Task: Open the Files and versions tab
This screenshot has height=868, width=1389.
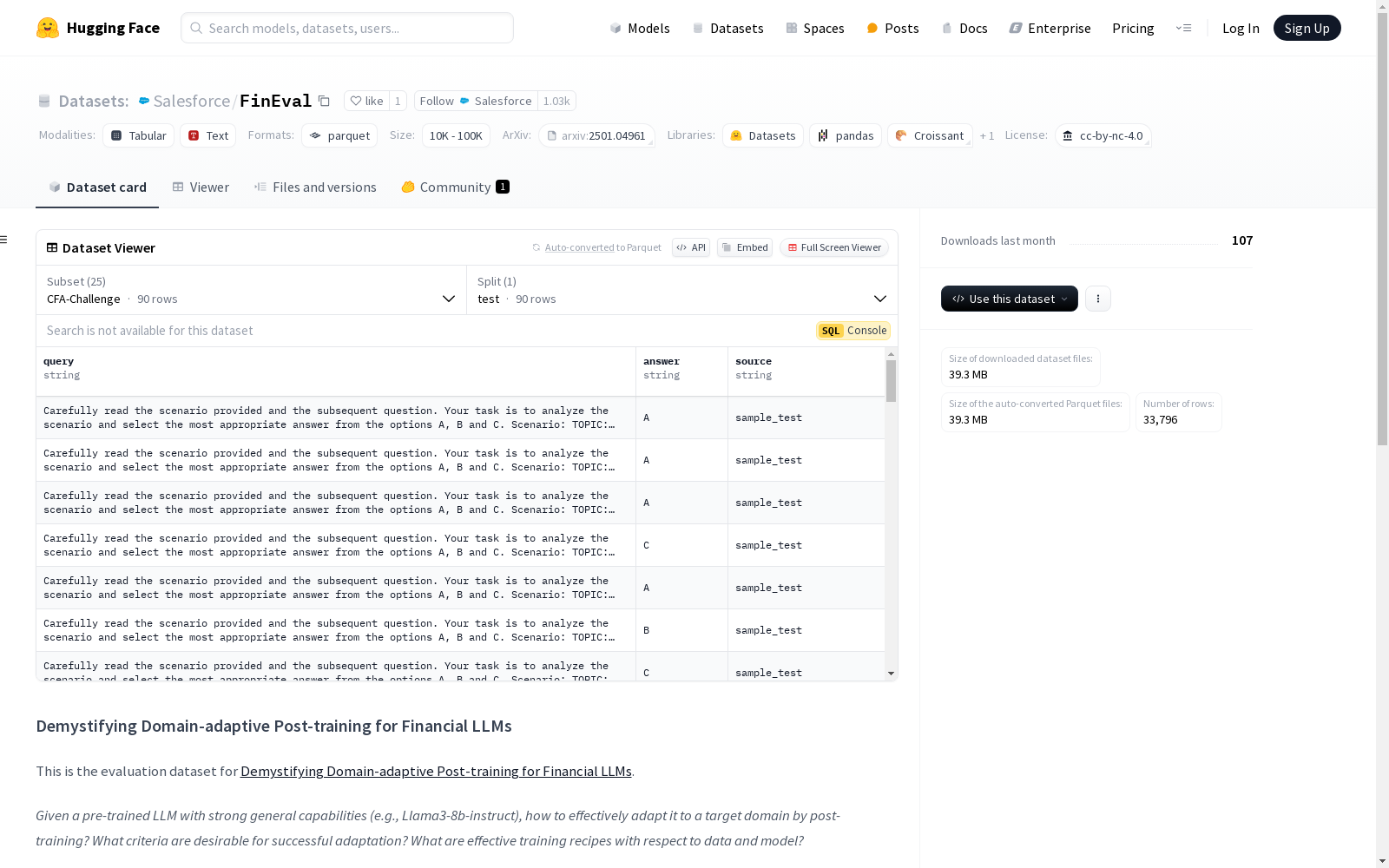Action: click(x=315, y=187)
